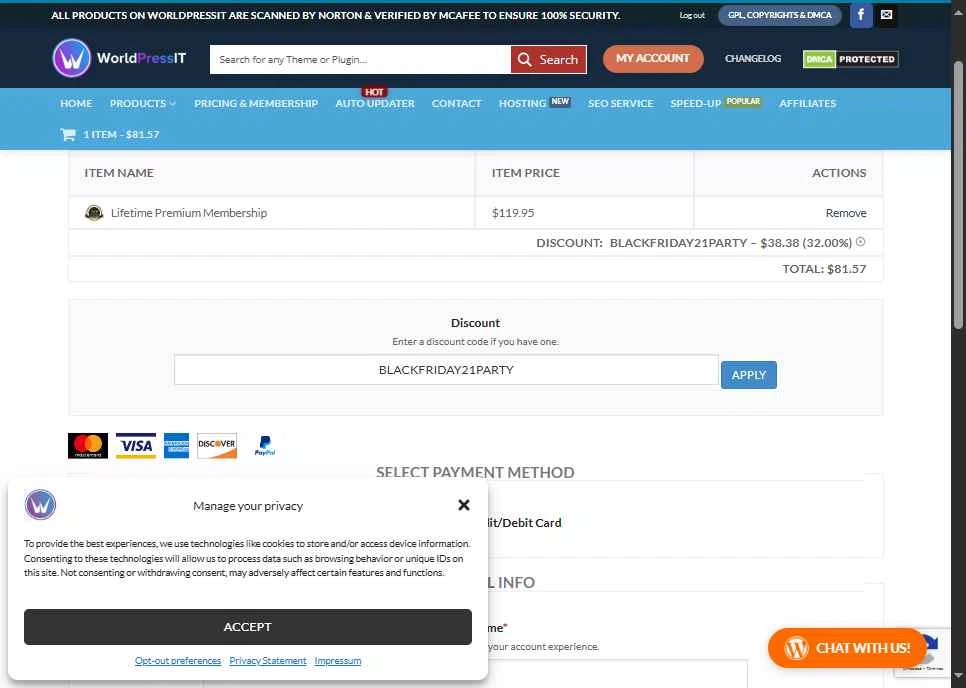This screenshot has width=966, height=688.
Task: Click the $119.95 item price
Action: (513, 212)
